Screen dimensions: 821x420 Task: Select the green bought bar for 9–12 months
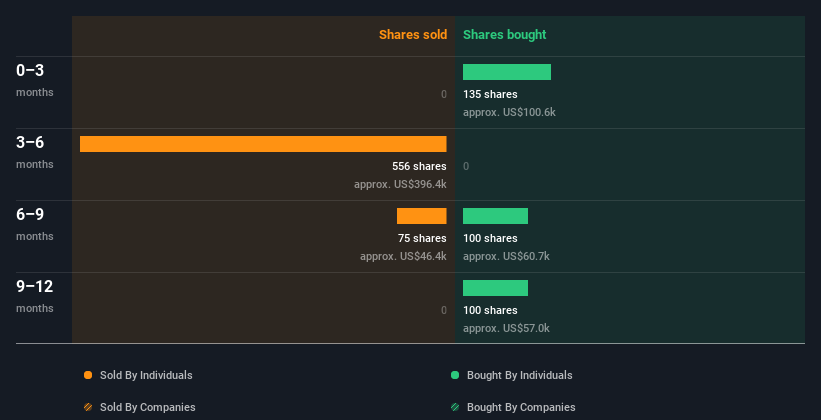coord(495,288)
